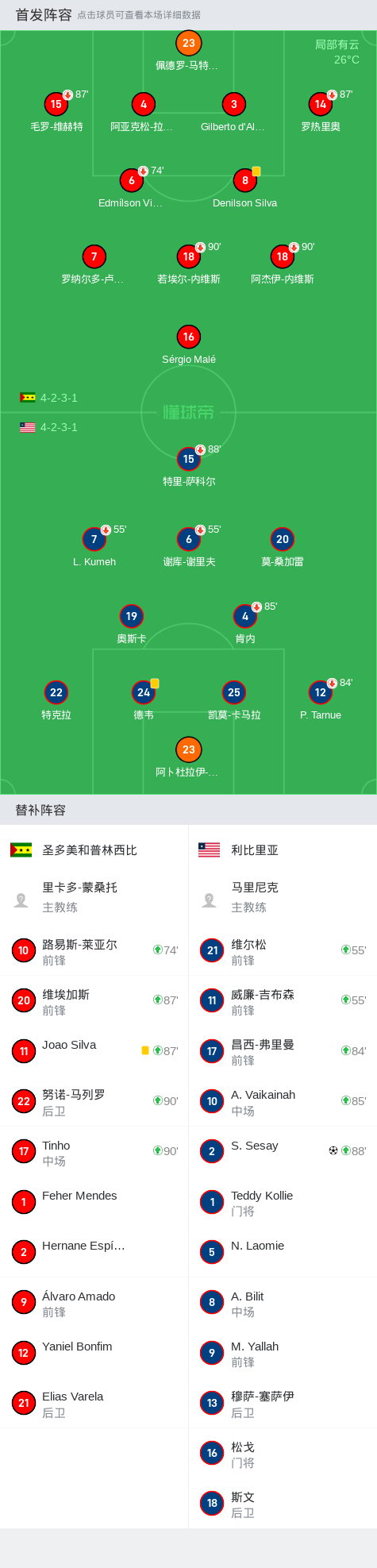Tap goalkeeper number 23 佩德罗-马特 at top
The width and height of the screenshot is (377, 1568).
pos(188,44)
